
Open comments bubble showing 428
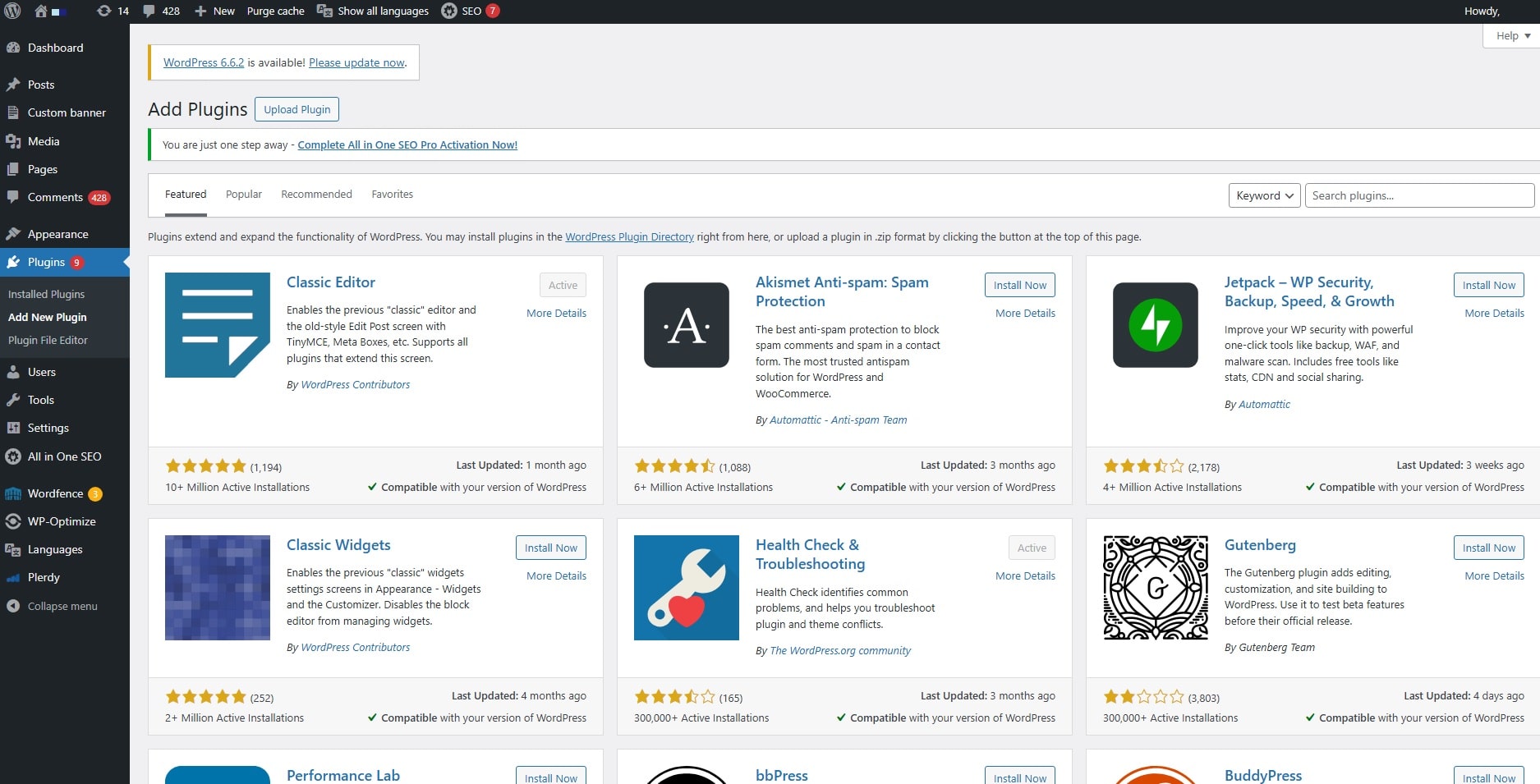coord(149,11)
